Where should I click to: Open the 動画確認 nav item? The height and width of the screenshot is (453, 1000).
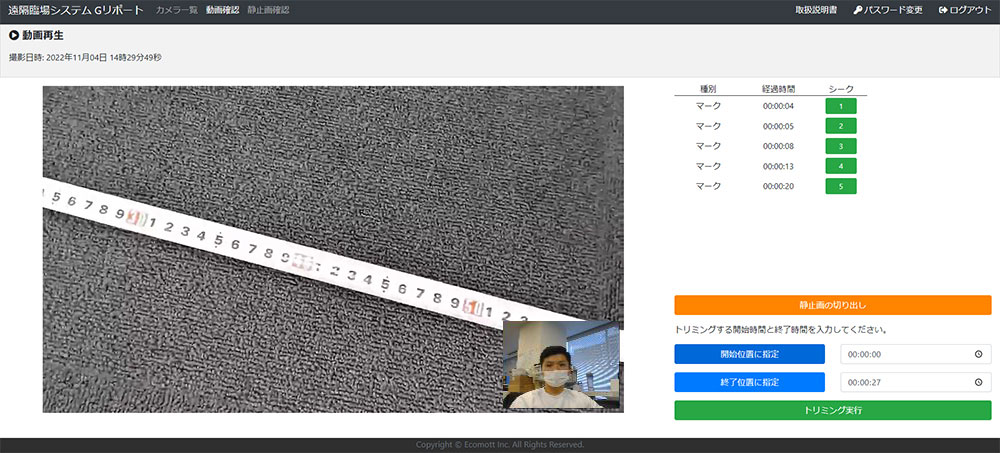tap(223, 10)
